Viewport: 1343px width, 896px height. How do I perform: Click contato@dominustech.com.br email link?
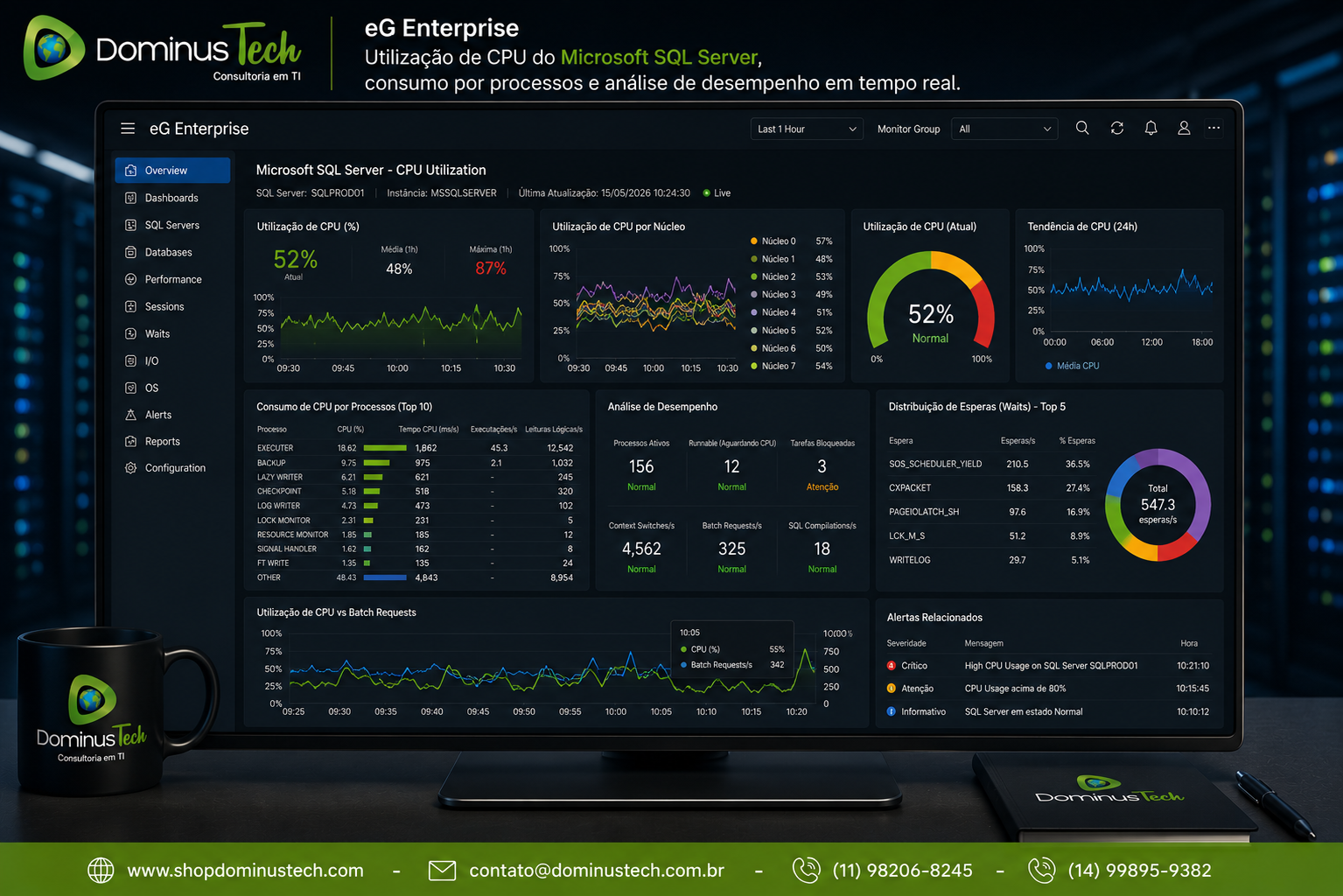pos(597,871)
